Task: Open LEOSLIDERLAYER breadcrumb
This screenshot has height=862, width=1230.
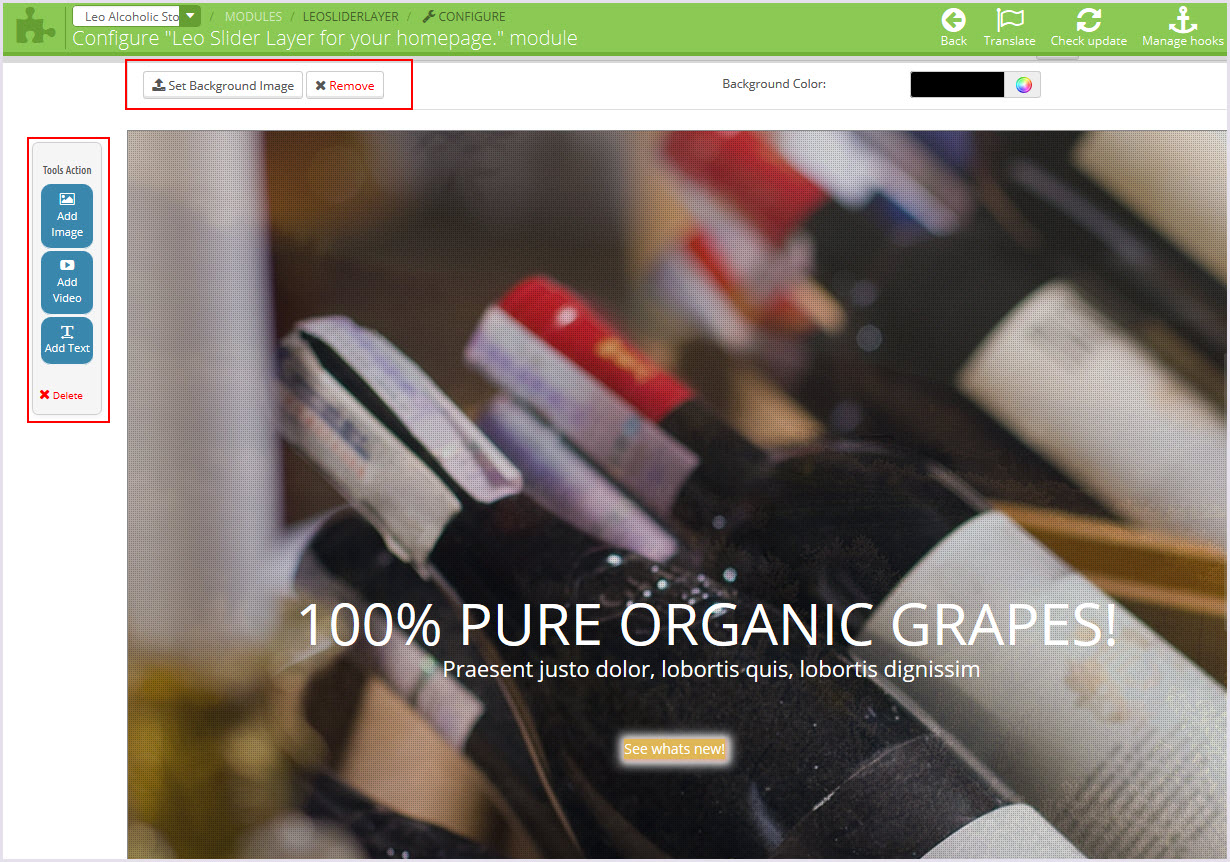Action: 351,17
